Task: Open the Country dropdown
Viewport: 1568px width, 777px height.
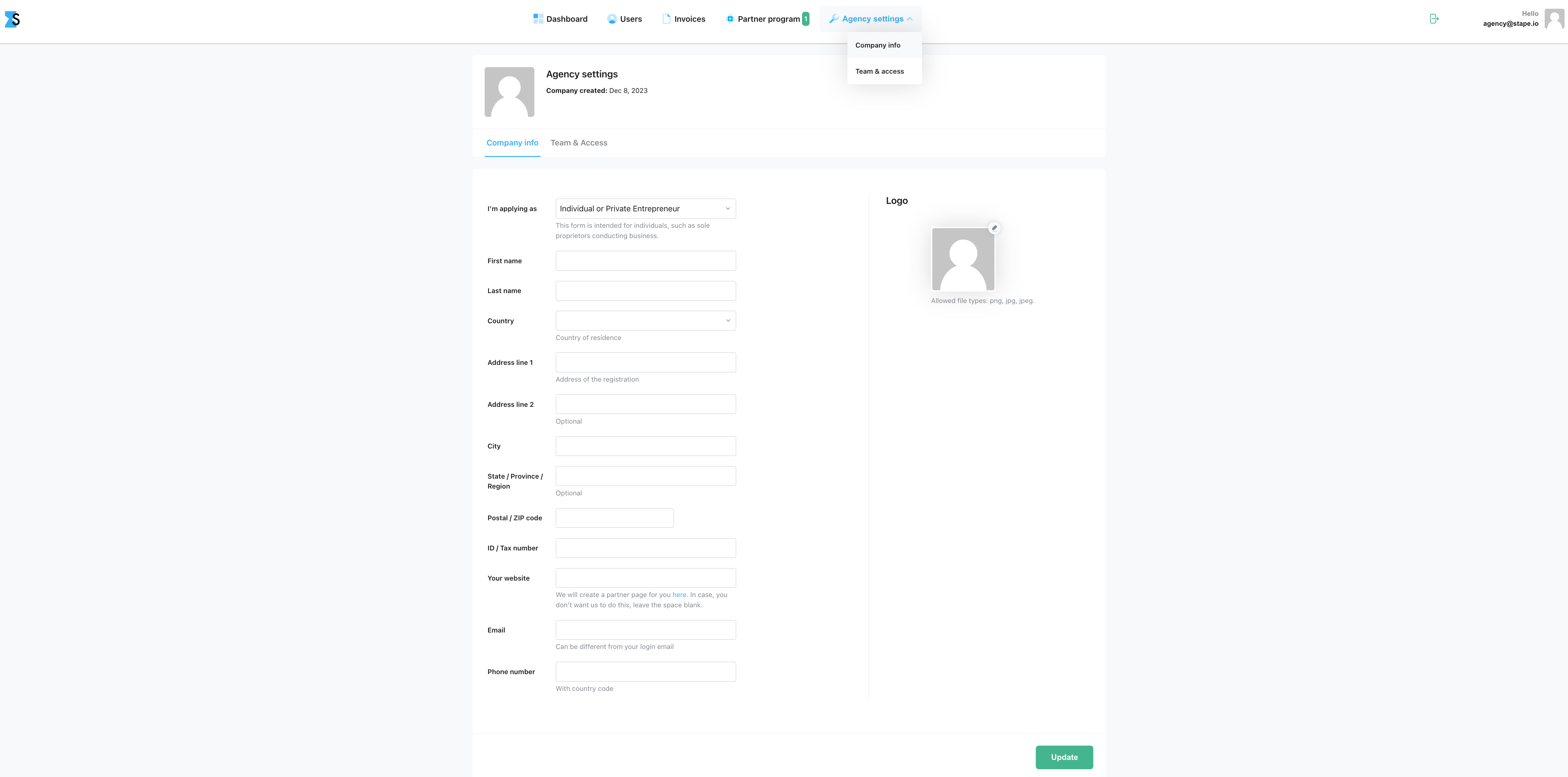Action: (645, 321)
